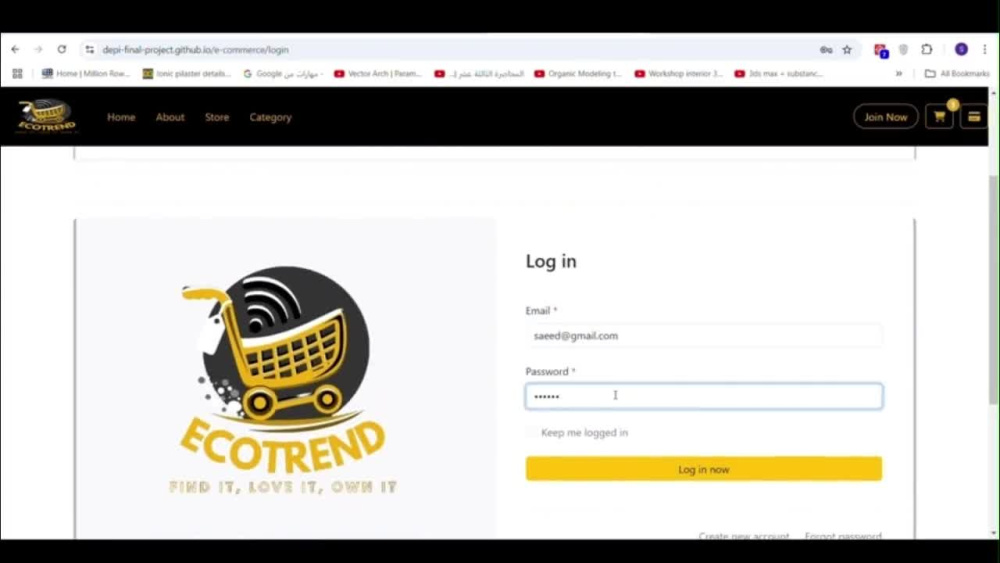This screenshot has height=563, width=1000.
Task: Bookmark this page with star icon
Action: click(x=847, y=50)
